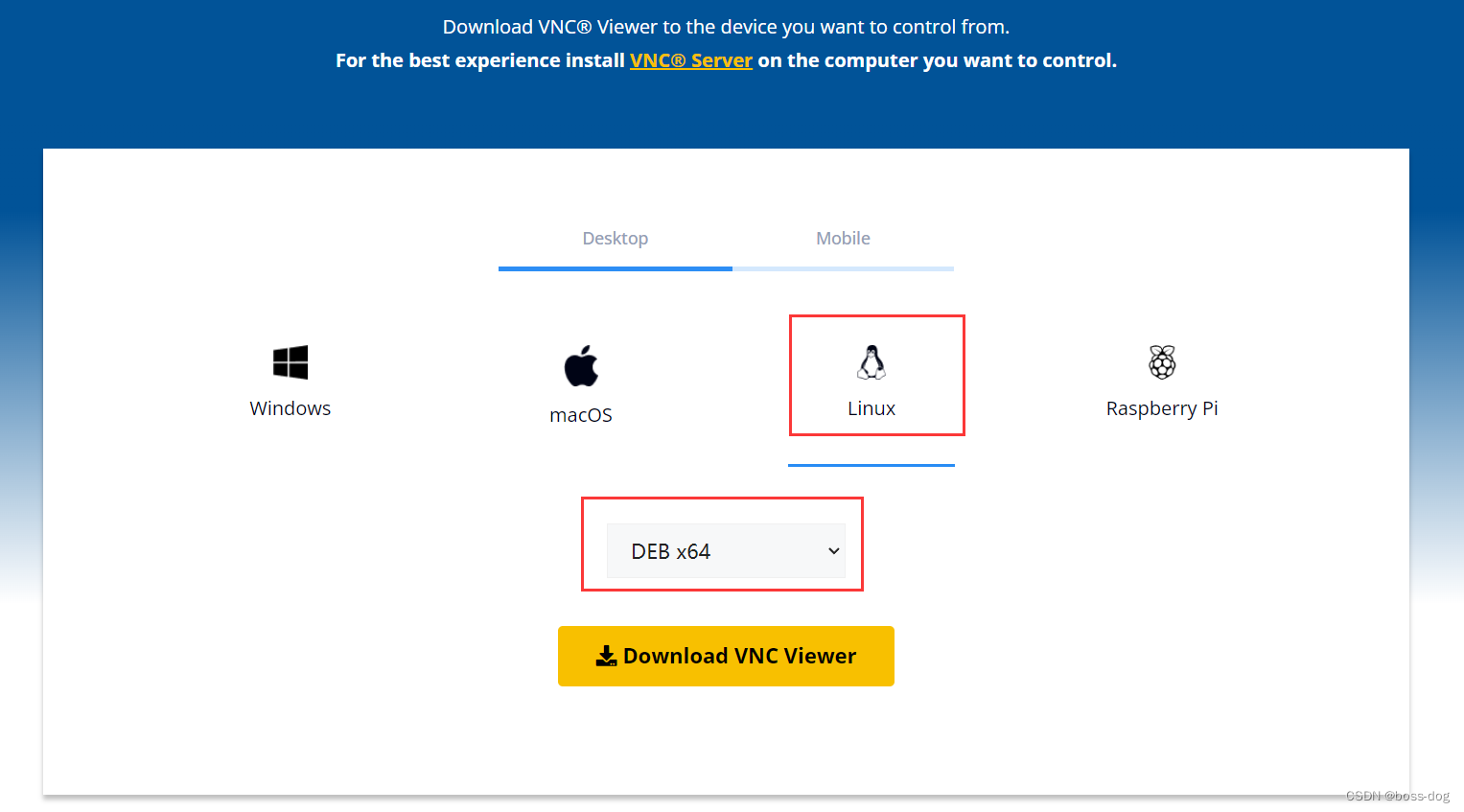
Task: Click the "Download VNC® Viewer to the device" heading
Action: [726, 27]
